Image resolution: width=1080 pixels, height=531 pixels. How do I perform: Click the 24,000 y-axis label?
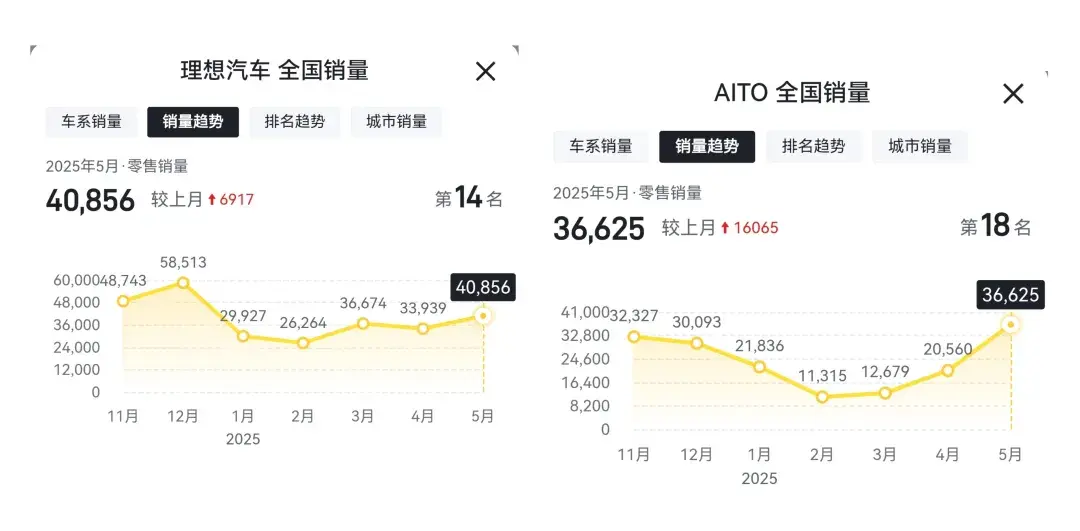[76, 347]
